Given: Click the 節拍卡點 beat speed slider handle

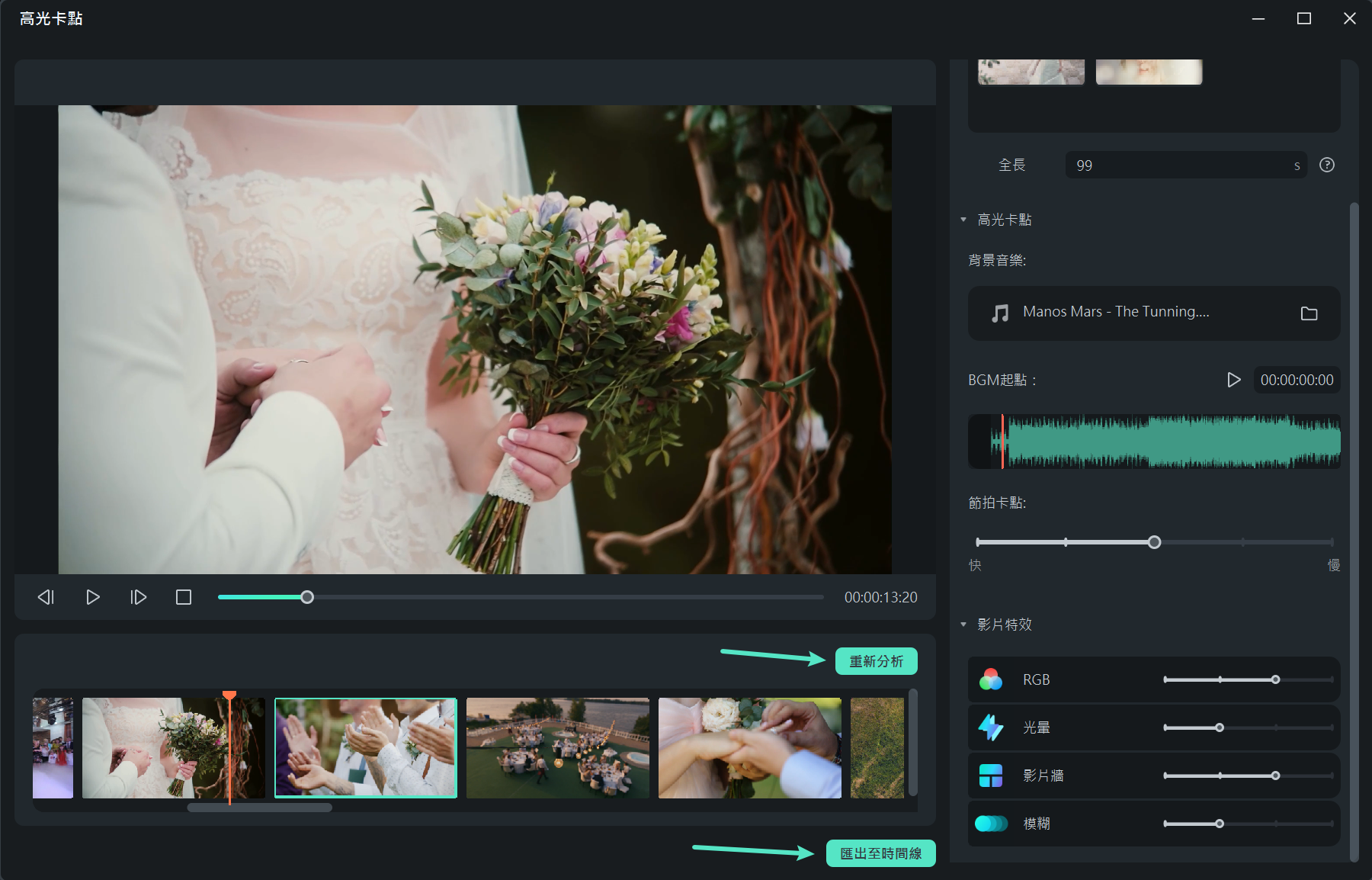Looking at the screenshot, I should (1154, 542).
